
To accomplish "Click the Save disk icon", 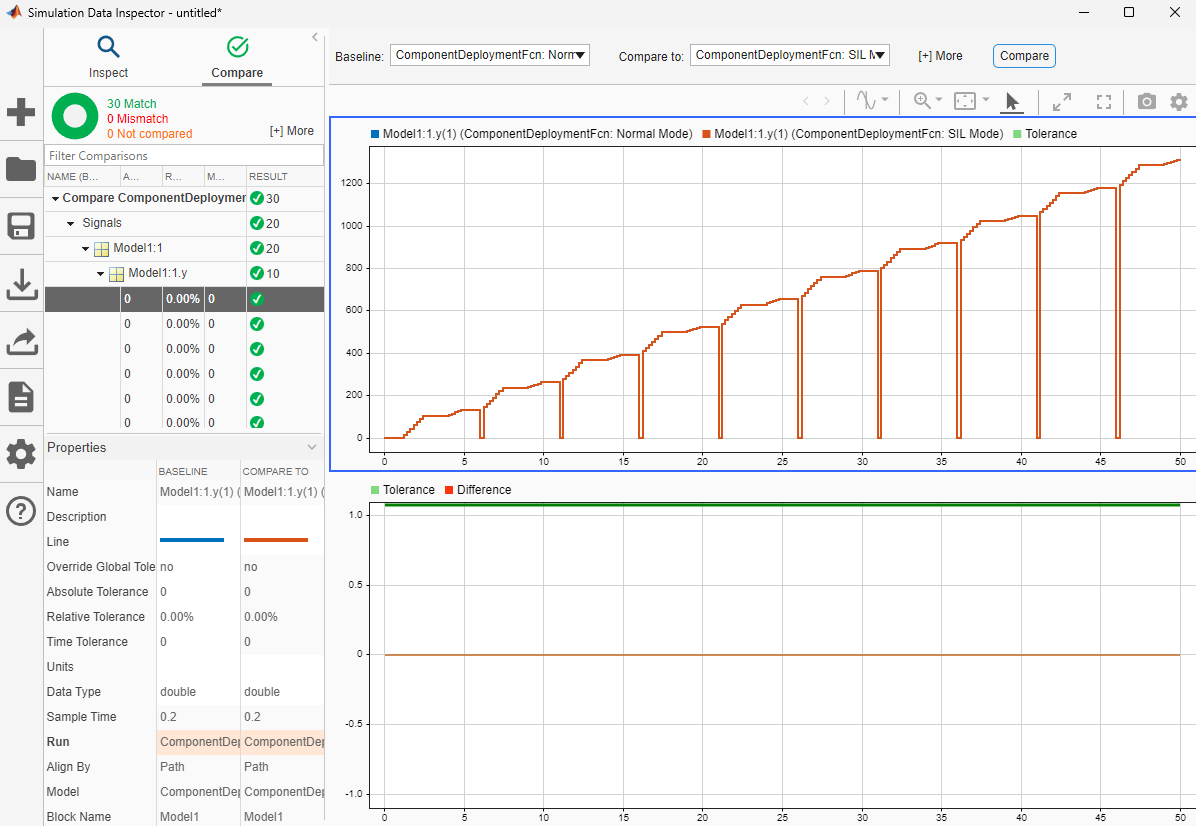I will (x=21, y=226).
